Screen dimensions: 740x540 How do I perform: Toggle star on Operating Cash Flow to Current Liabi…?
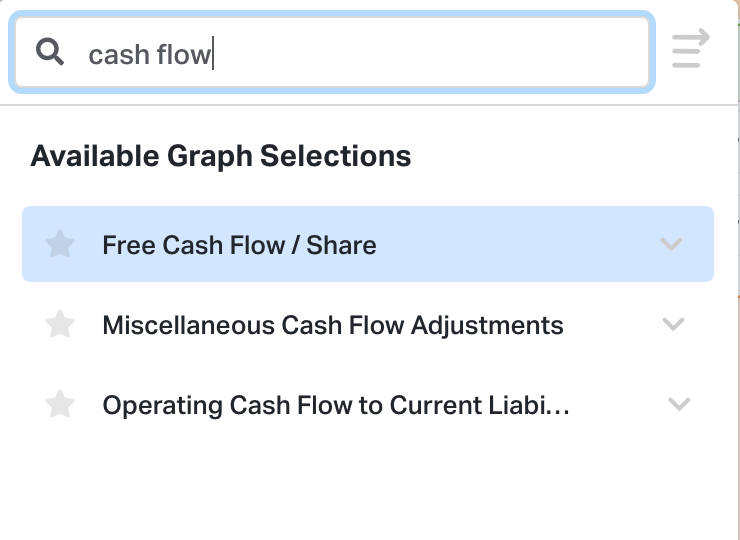pyautogui.click(x=61, y=405)
